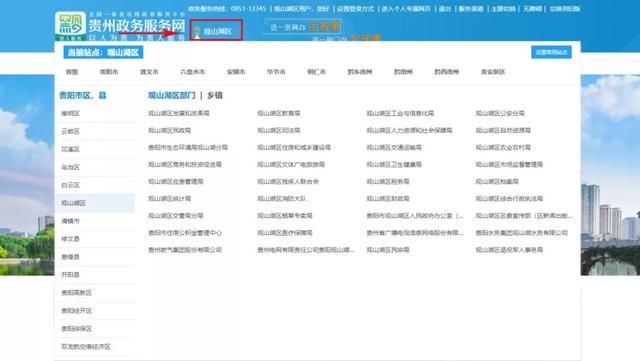This screenshot has height=361, width=640.
Task: Select 铜仁市 in city row
Action: [316, 72]
